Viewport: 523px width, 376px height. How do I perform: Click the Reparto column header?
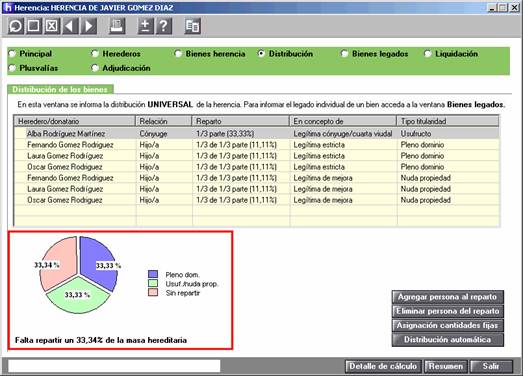(x=240, y=121)
